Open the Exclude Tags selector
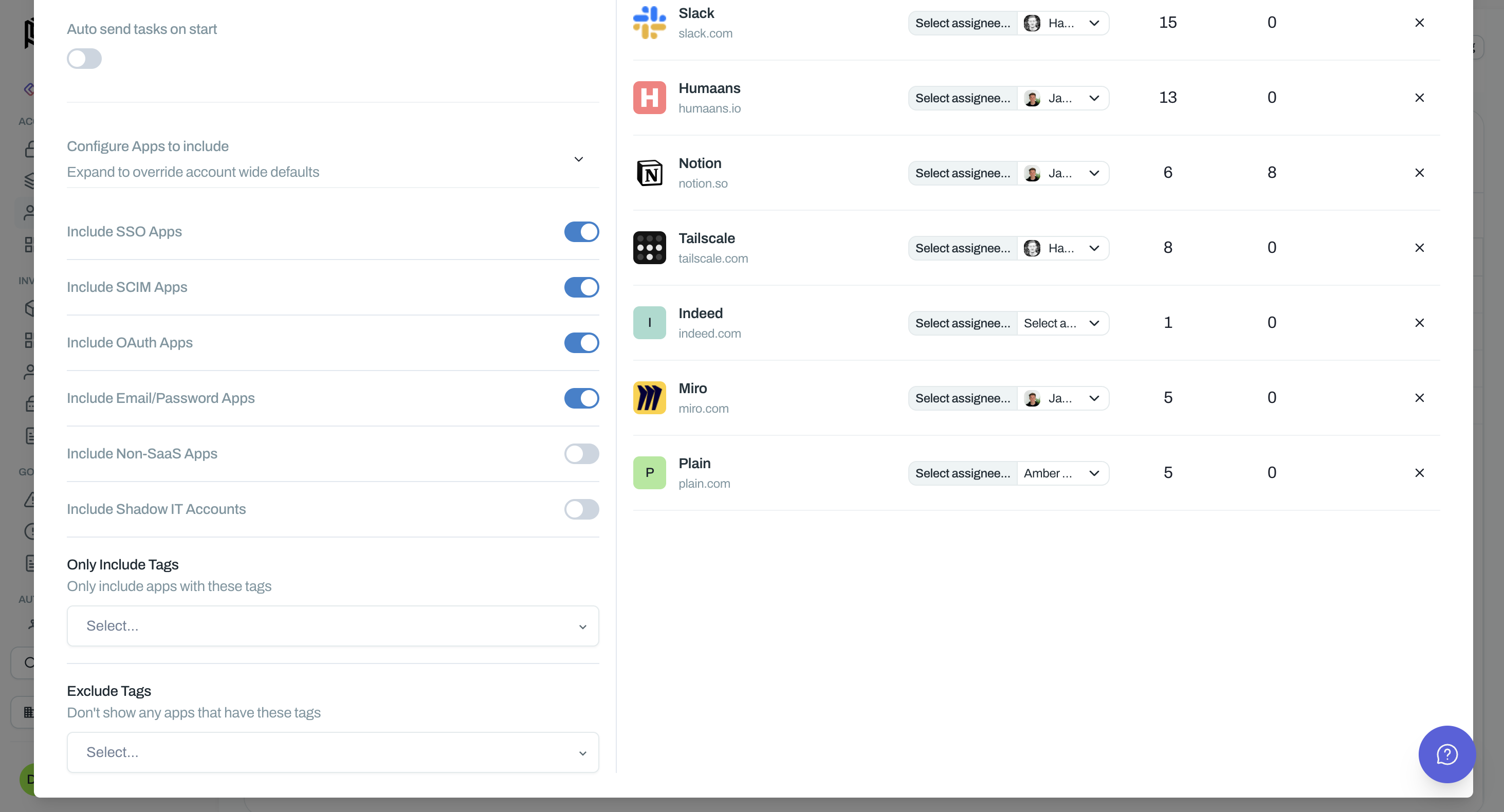 (x=333, y=752)
